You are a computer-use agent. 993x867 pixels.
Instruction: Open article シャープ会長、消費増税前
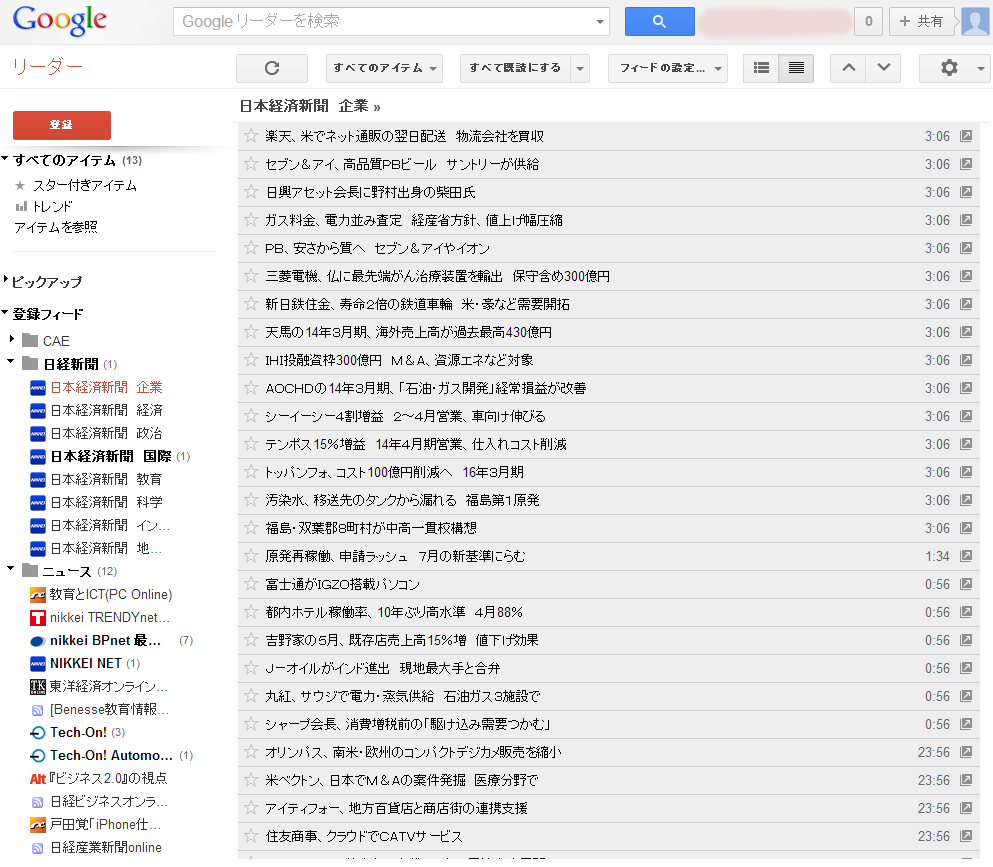coord(408,724)
